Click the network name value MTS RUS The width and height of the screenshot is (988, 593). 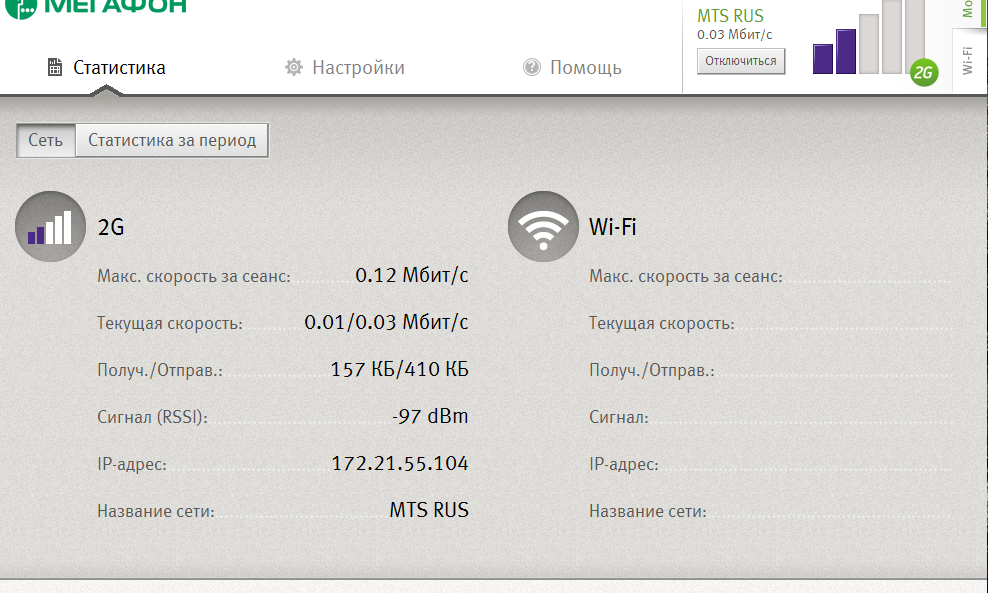429,510
